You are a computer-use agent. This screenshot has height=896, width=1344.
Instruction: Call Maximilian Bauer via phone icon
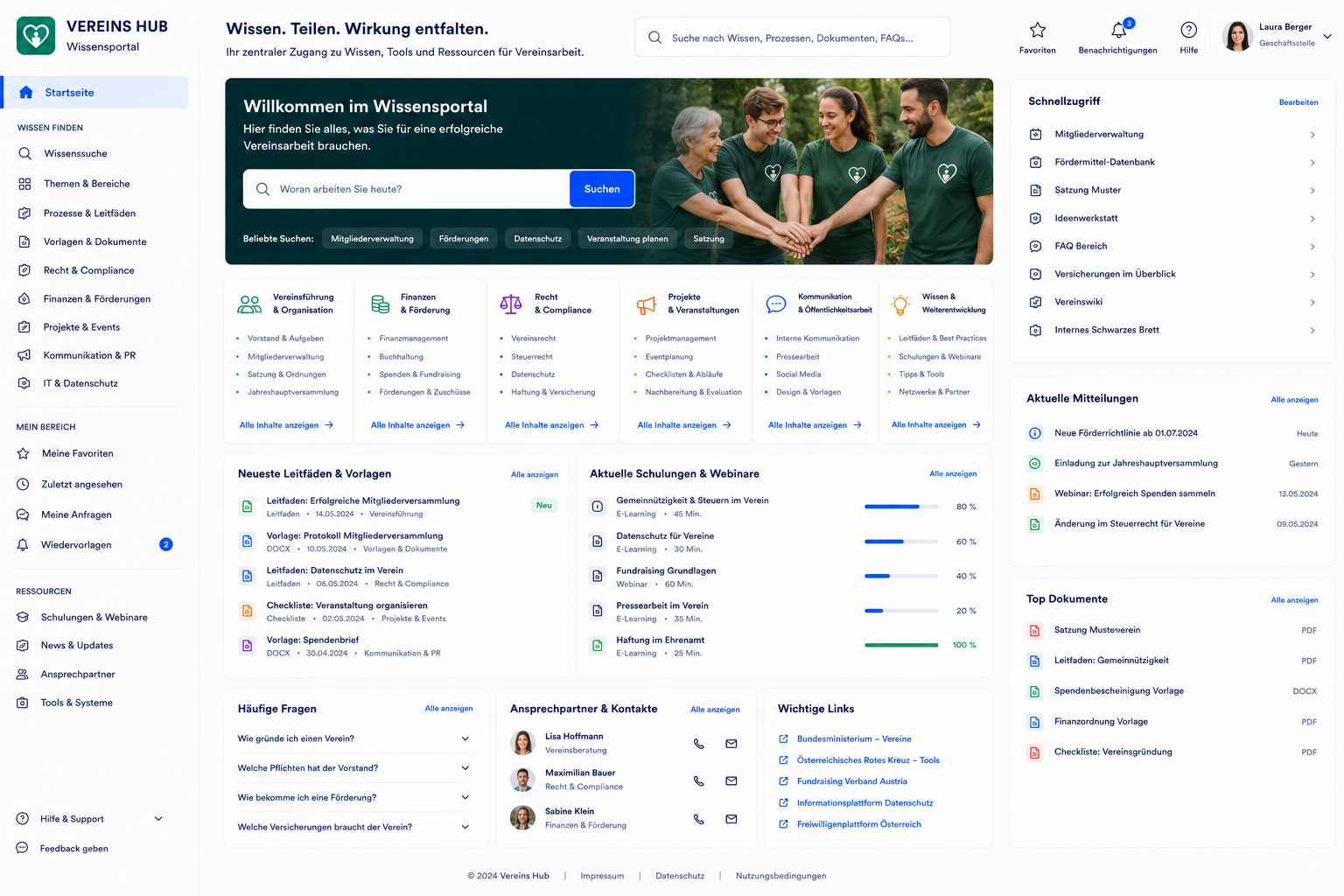[x=698, y=780]
